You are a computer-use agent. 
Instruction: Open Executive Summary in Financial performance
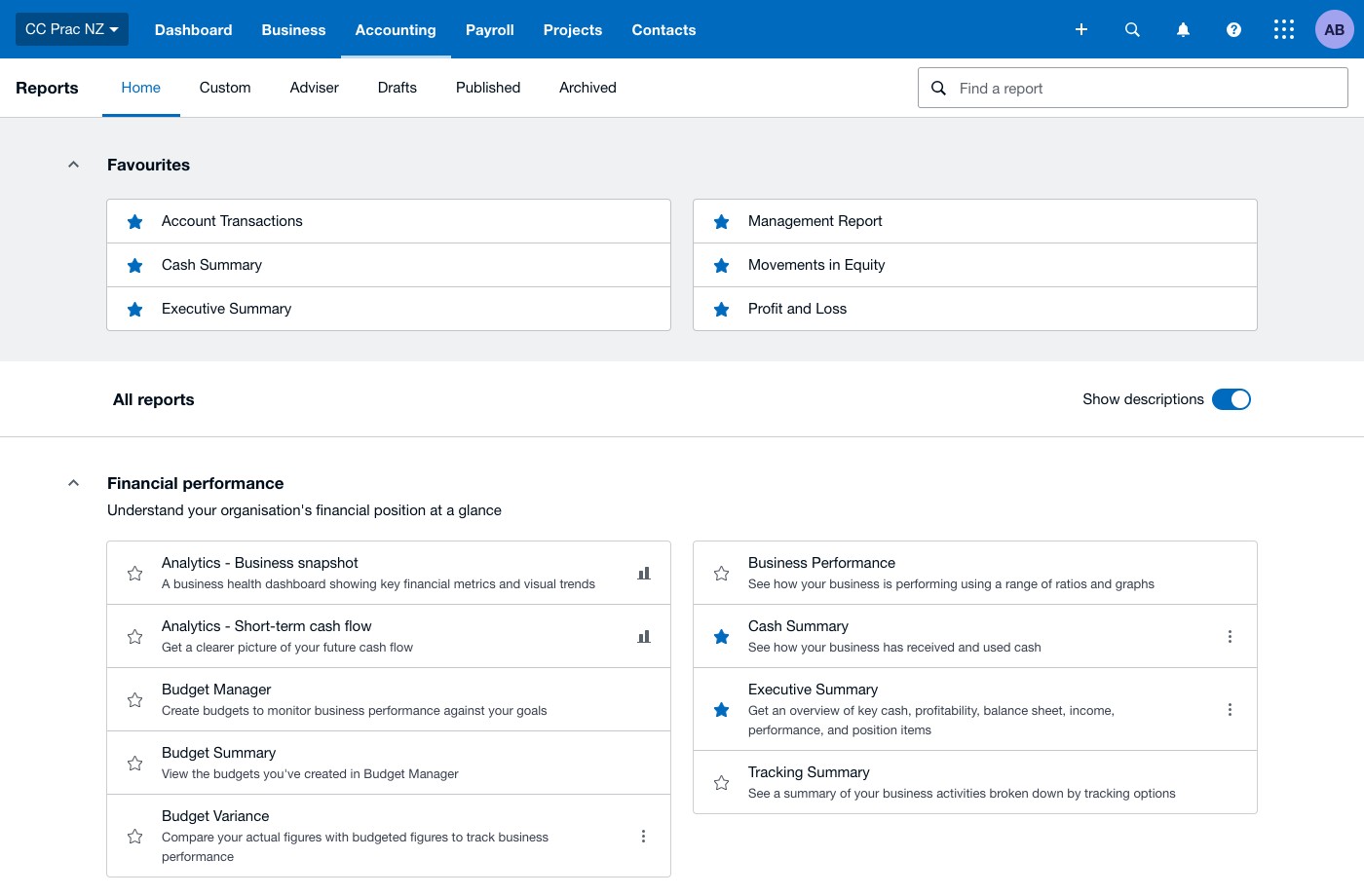coord(975,709)
